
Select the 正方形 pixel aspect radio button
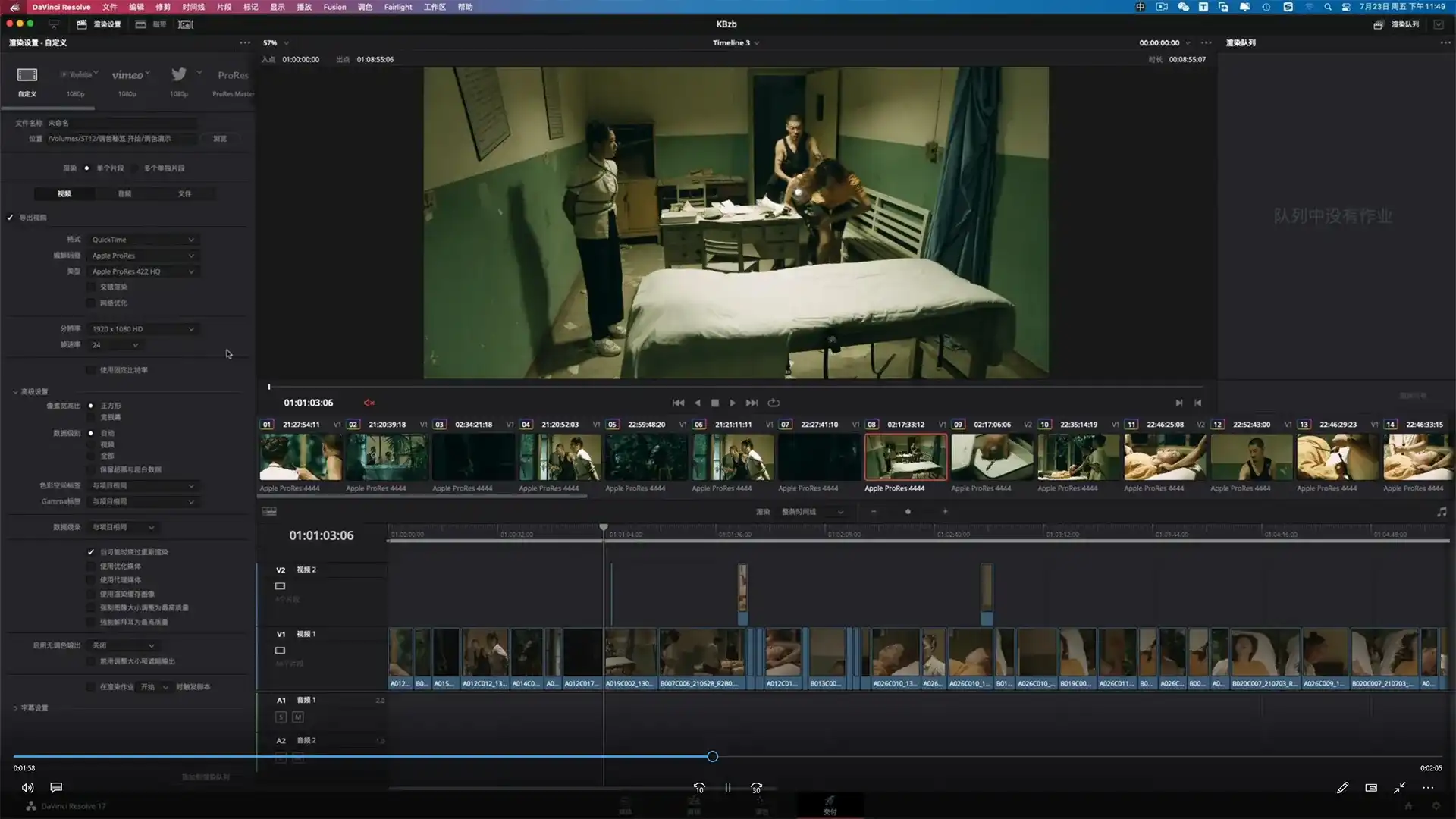click(x=91, y=406)
